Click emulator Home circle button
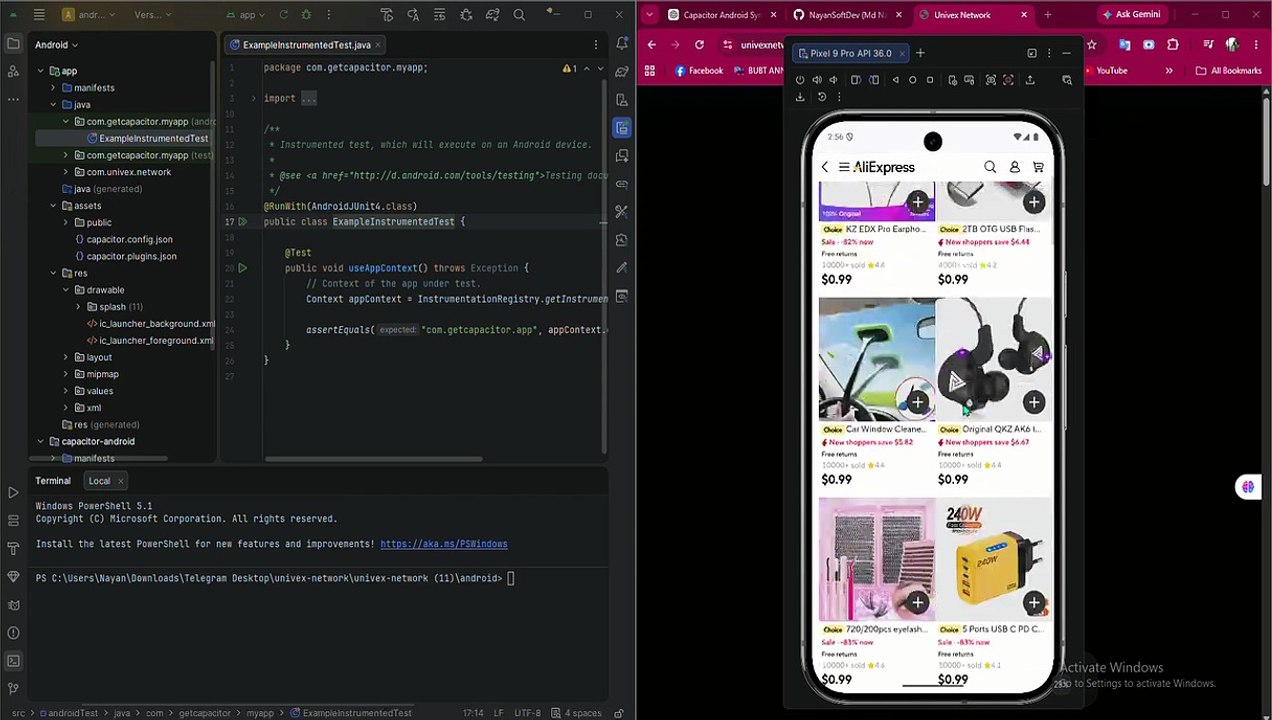 click(x=912, y=80)
